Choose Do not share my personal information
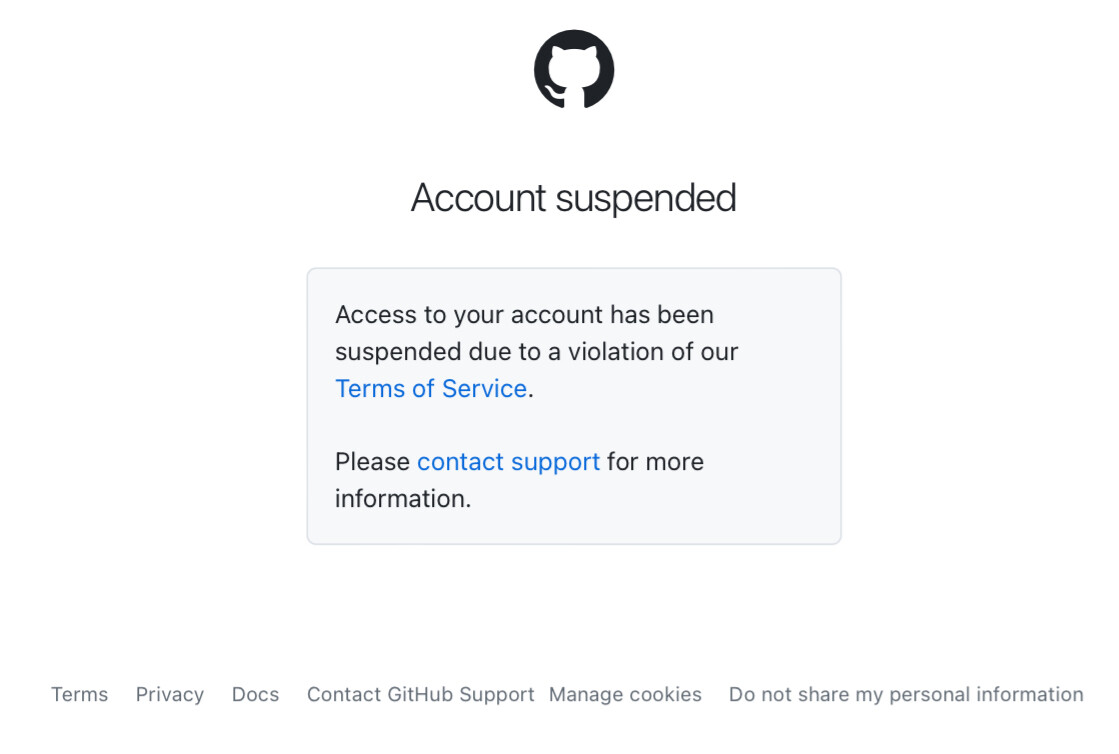The image size is (1119, 754). (906, 694)
